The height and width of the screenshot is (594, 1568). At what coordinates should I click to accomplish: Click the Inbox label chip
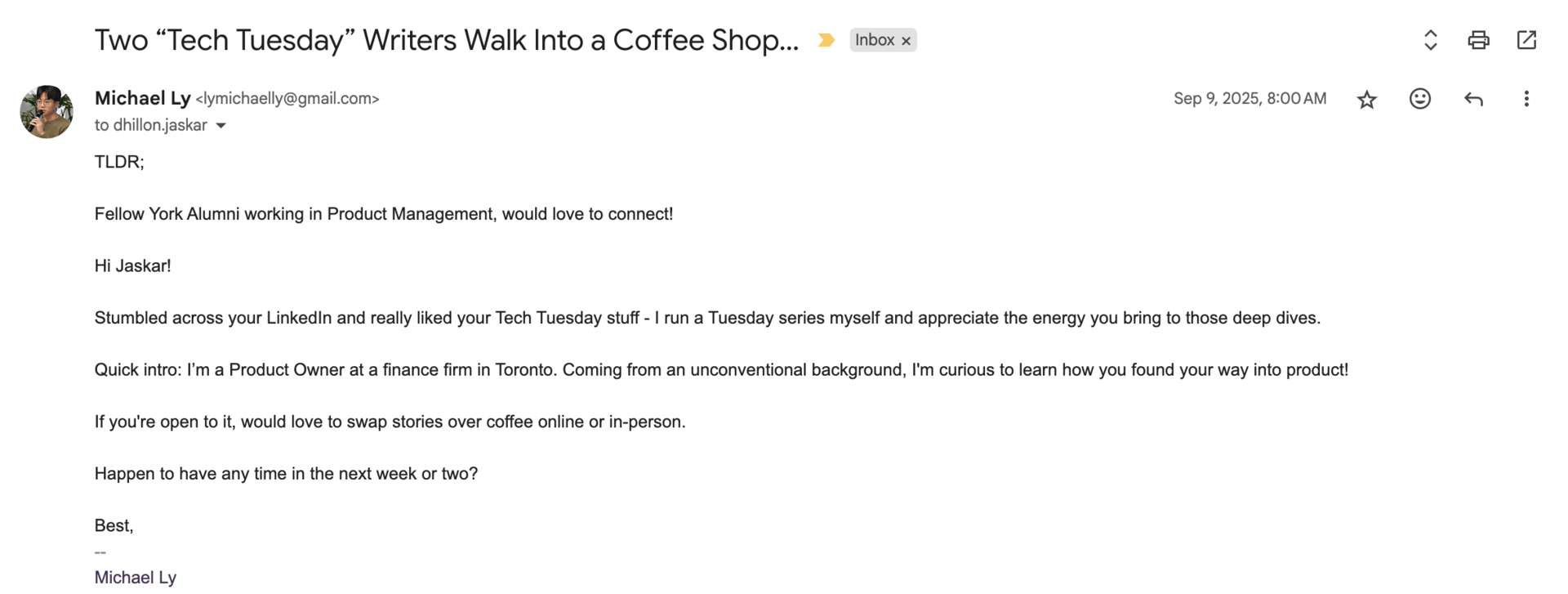point(874,40)
